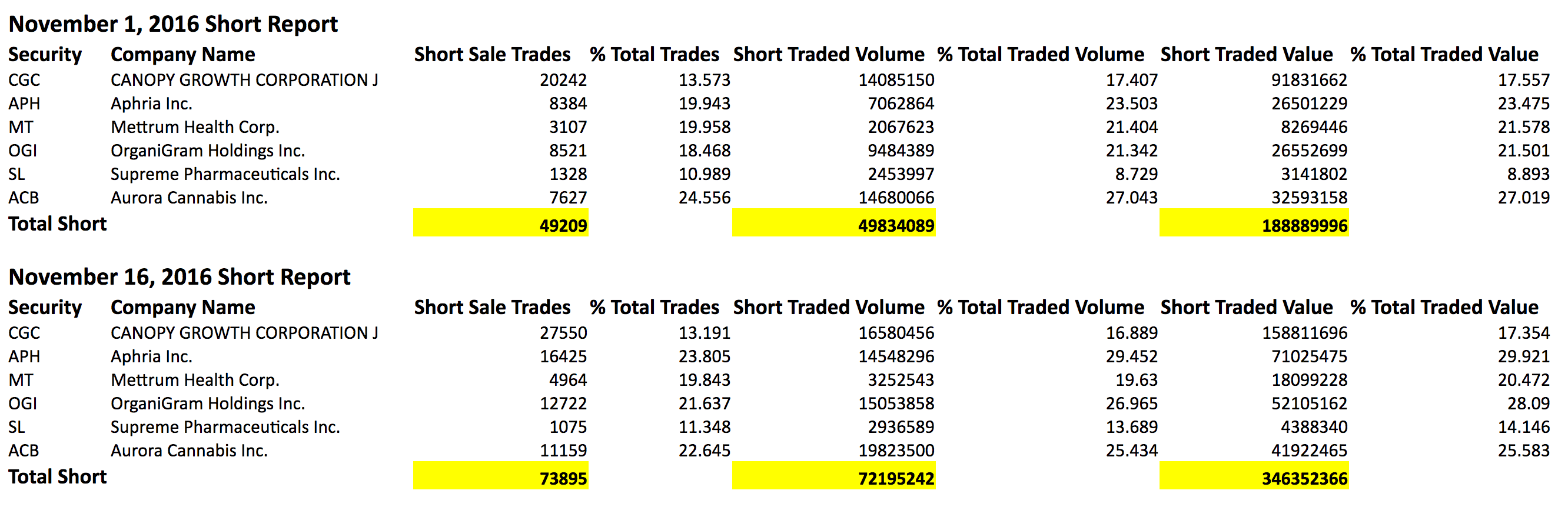Click Aphria Inc. in November 16 table
The width and height of the screenshot is (1568, 507).
tap(152, 356)
